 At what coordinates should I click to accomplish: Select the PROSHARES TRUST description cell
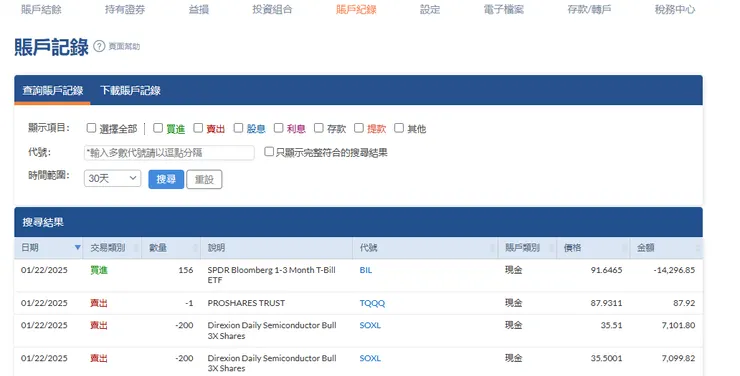click(x=246, y=303)
